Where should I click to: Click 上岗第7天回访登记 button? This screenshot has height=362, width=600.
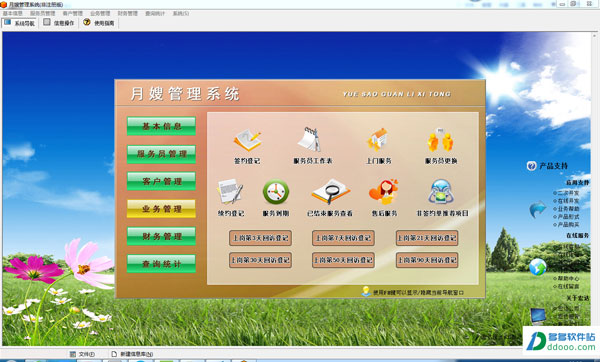pyautogui.click(x=343, y=238)
